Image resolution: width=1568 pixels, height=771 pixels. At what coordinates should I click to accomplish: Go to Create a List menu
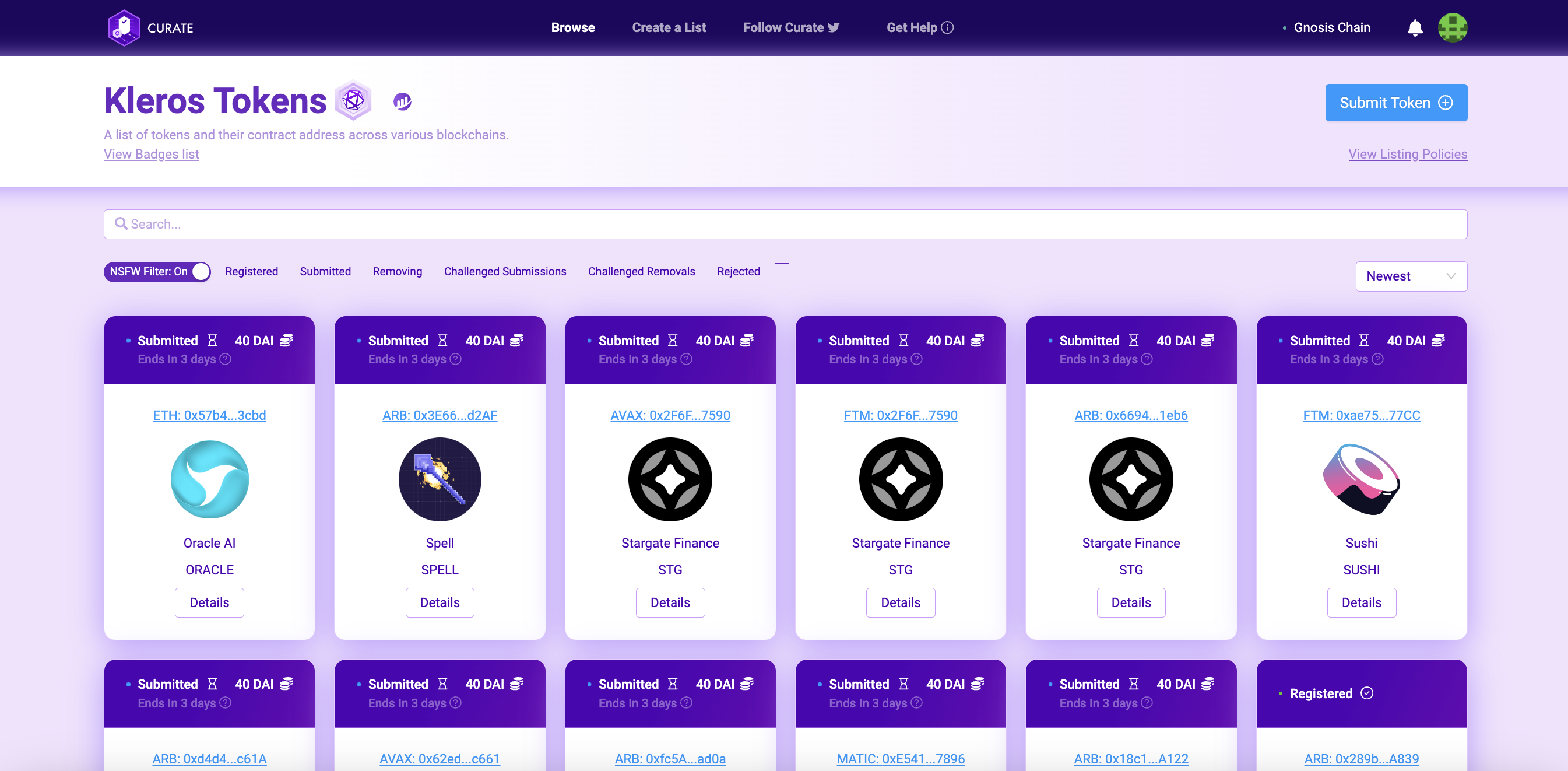669,28
